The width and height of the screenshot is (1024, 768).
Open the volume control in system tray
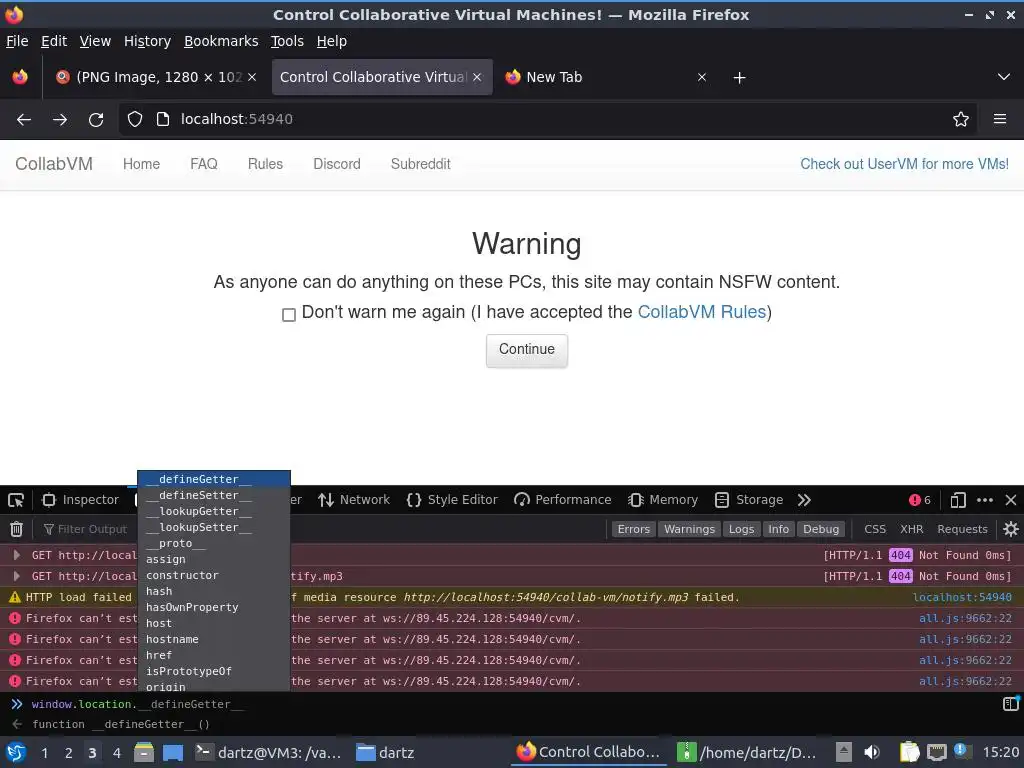tap(871, 752)
